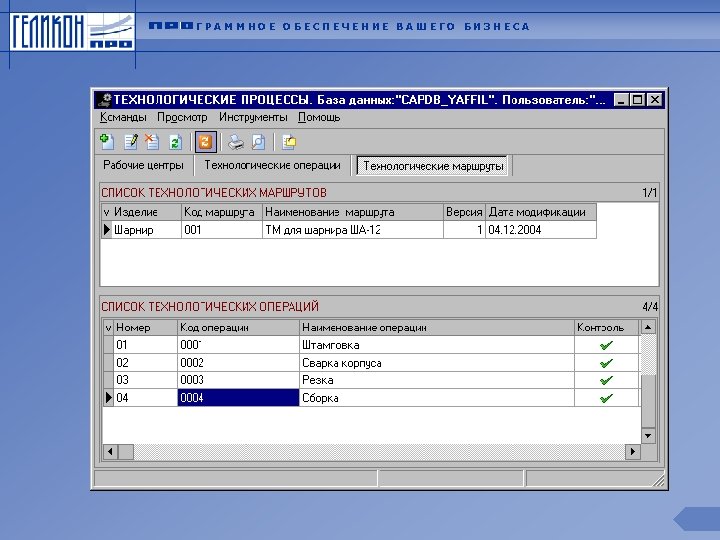Screen dimensions: 720x540
Task: Click the Код маршрута column header
Action: click(222, 212)
